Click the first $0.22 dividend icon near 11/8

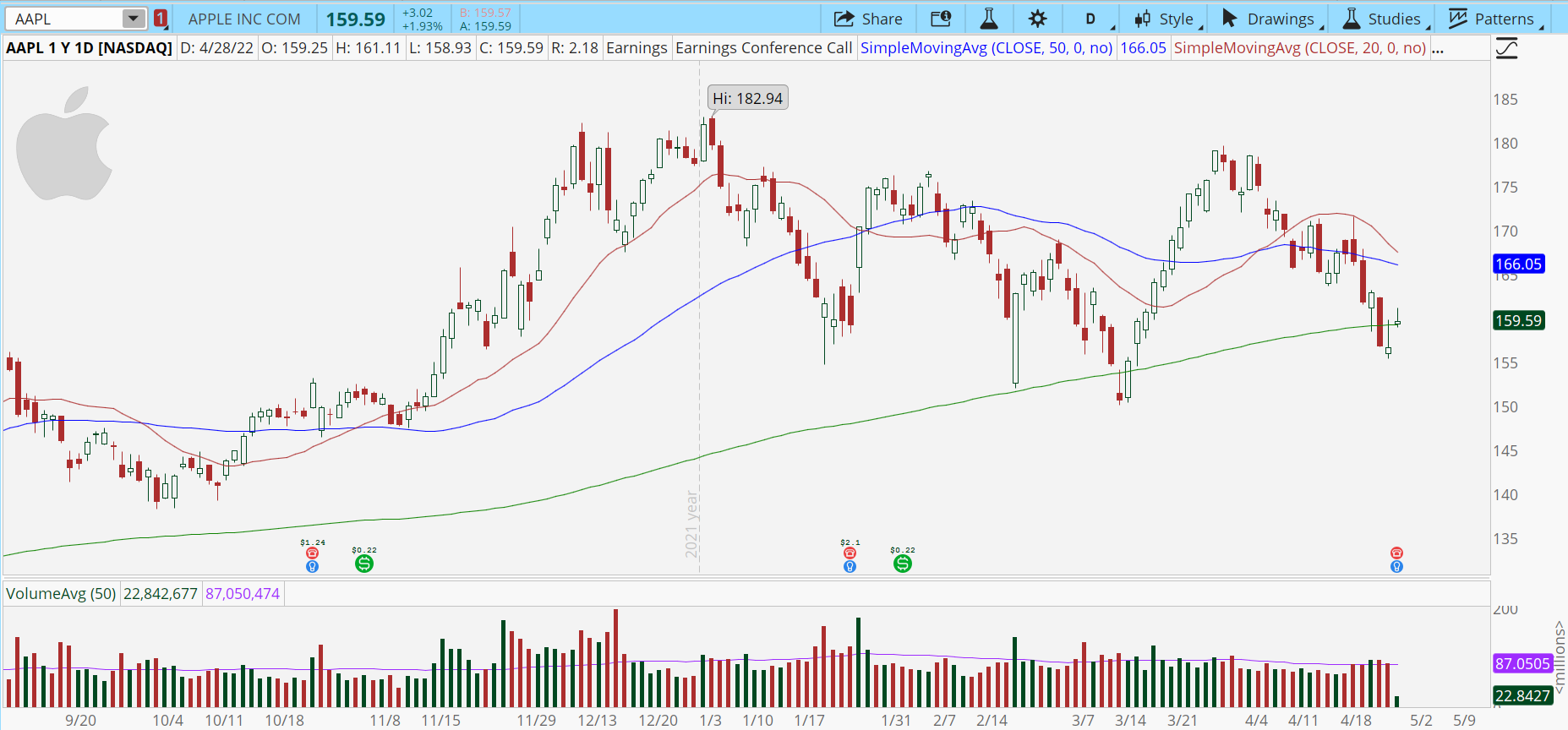pos(364,563)
